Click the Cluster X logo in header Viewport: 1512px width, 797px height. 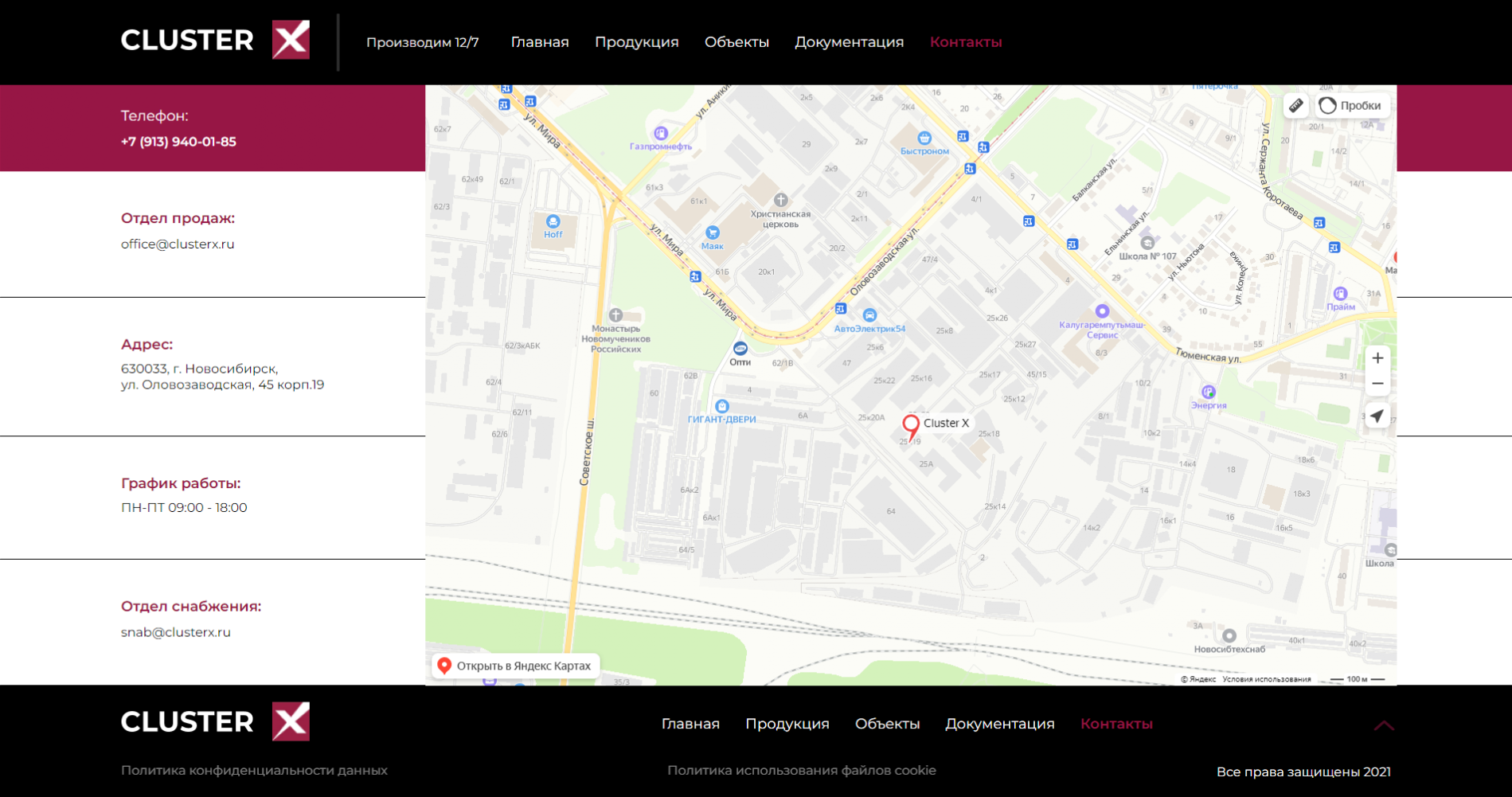pos(215,41)
